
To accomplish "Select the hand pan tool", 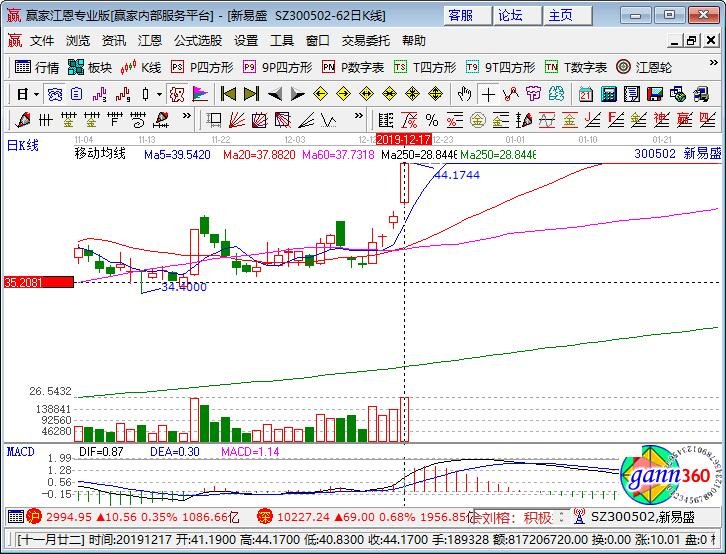I will pos(464,95).
